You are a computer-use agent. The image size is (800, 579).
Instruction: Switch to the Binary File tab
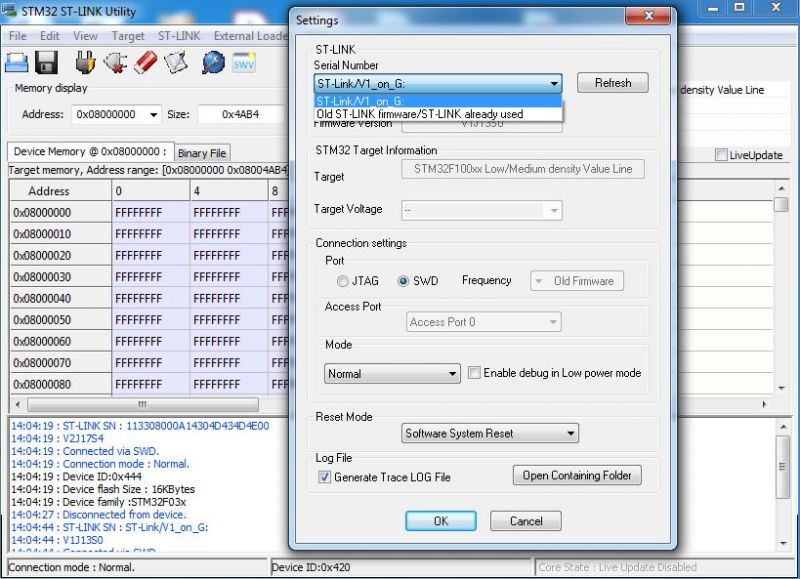coord(202,153)
